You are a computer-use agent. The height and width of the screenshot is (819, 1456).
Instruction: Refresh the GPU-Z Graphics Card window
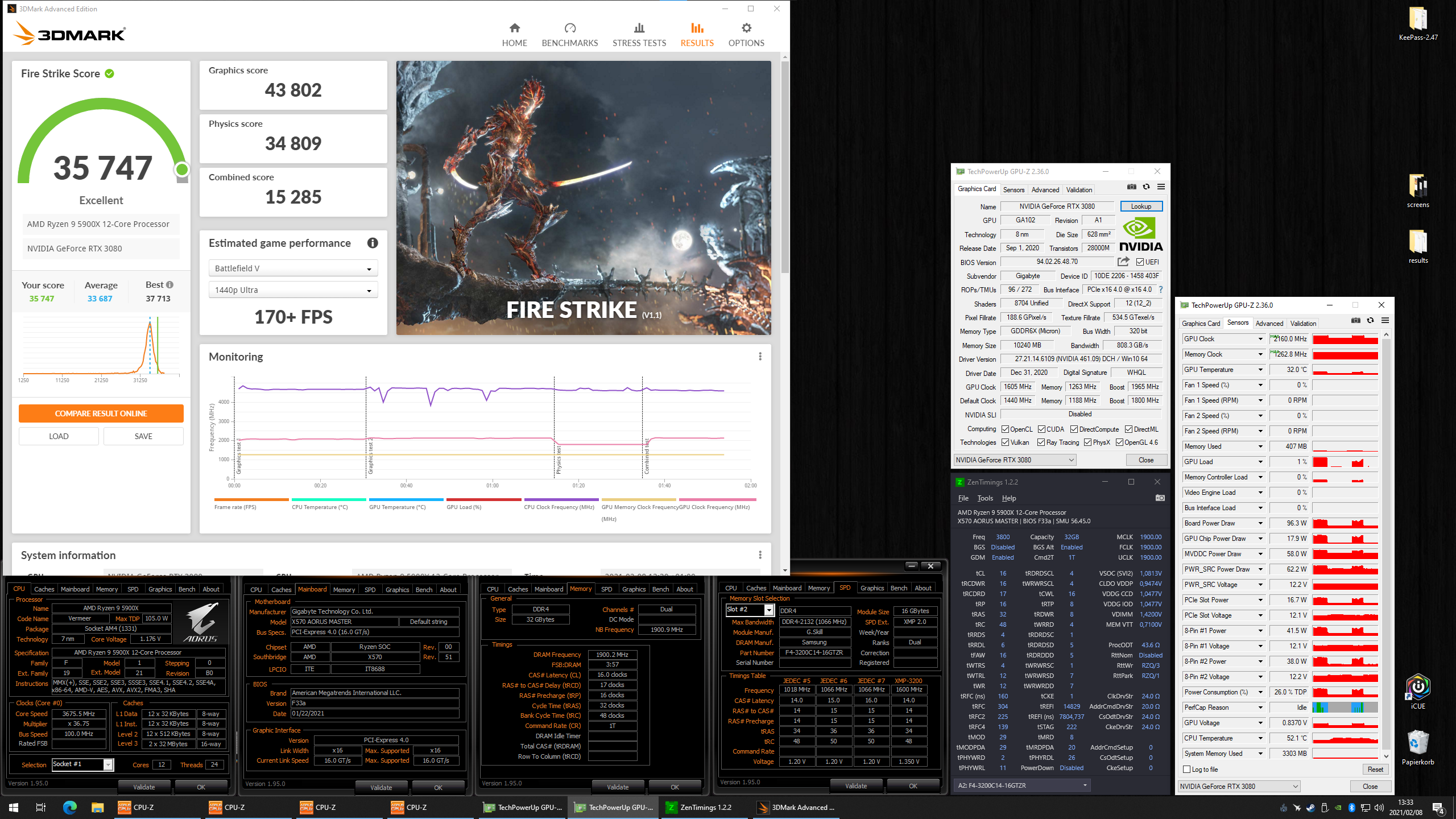pyautogui.click(x=1146, y=187)
